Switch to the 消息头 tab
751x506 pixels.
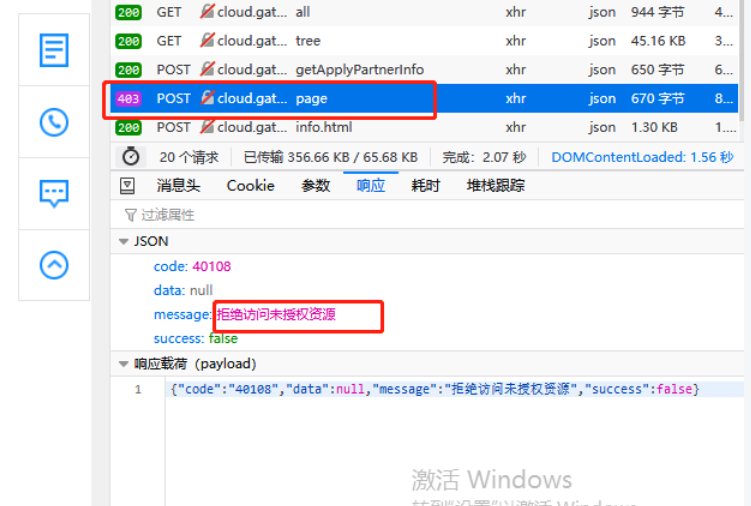[x=178, y=186]
